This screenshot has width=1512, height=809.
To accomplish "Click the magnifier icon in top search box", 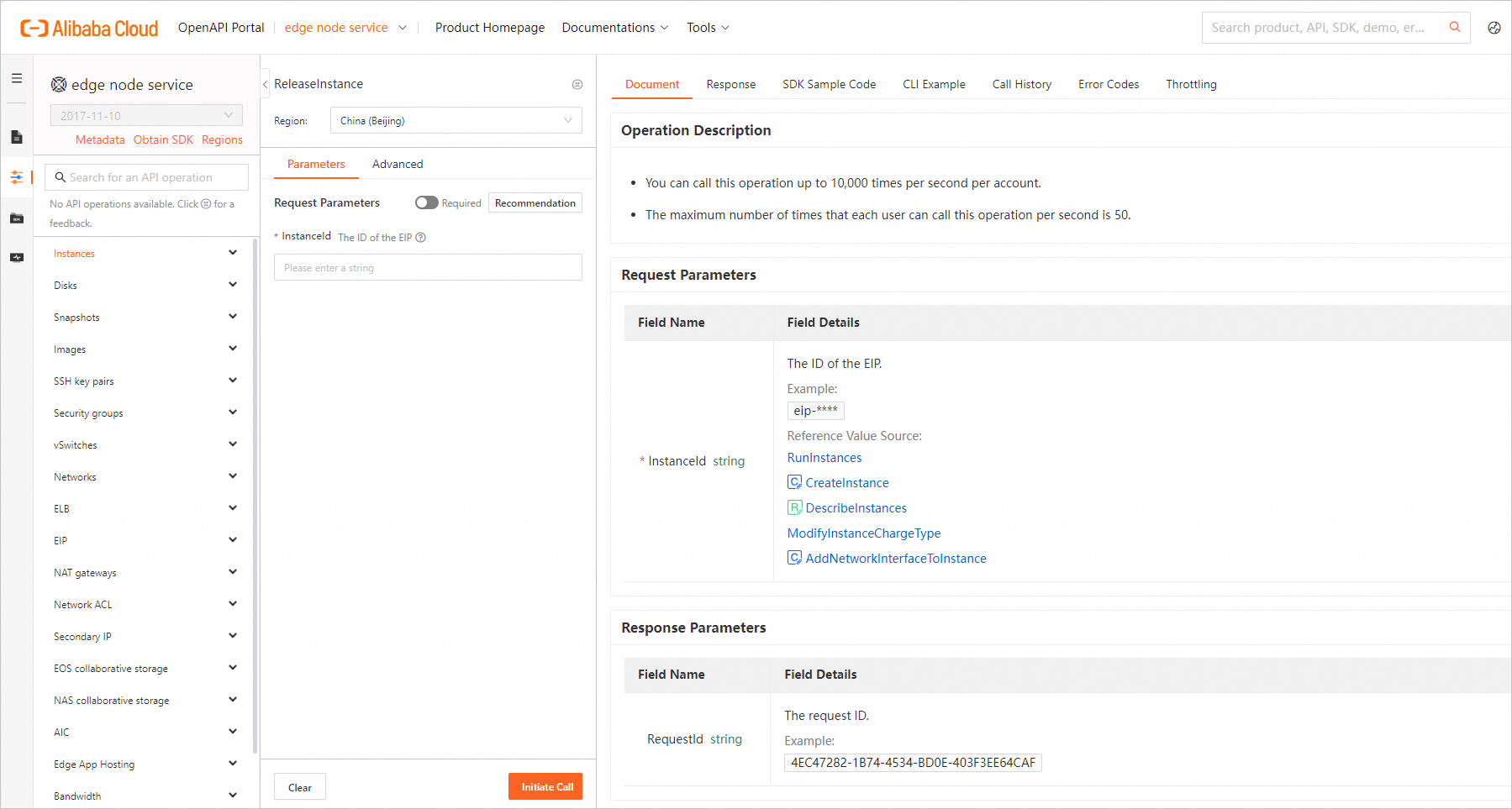I will click(x=1454, y=27).
